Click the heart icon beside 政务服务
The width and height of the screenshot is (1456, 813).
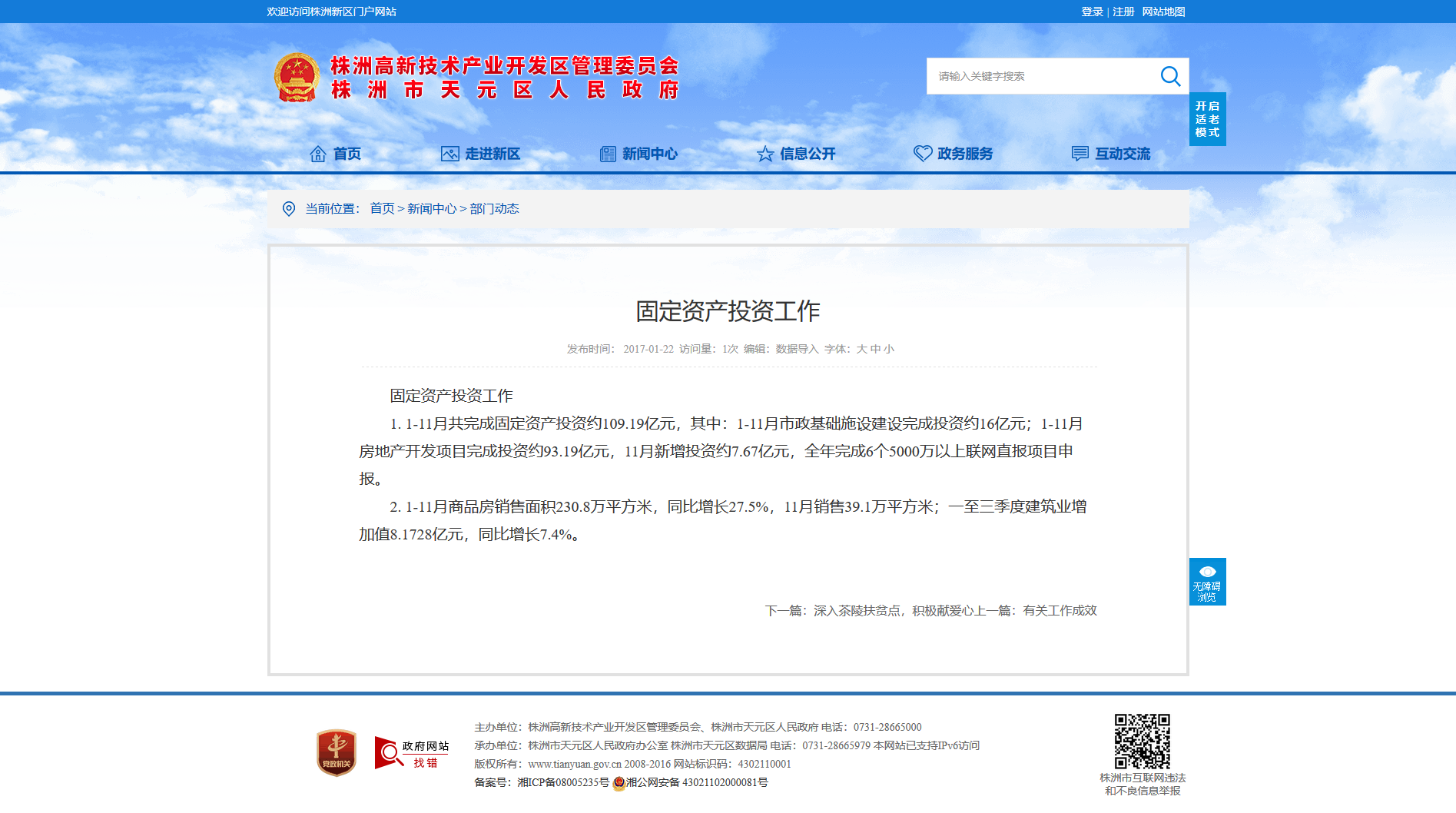click(923, 154)
